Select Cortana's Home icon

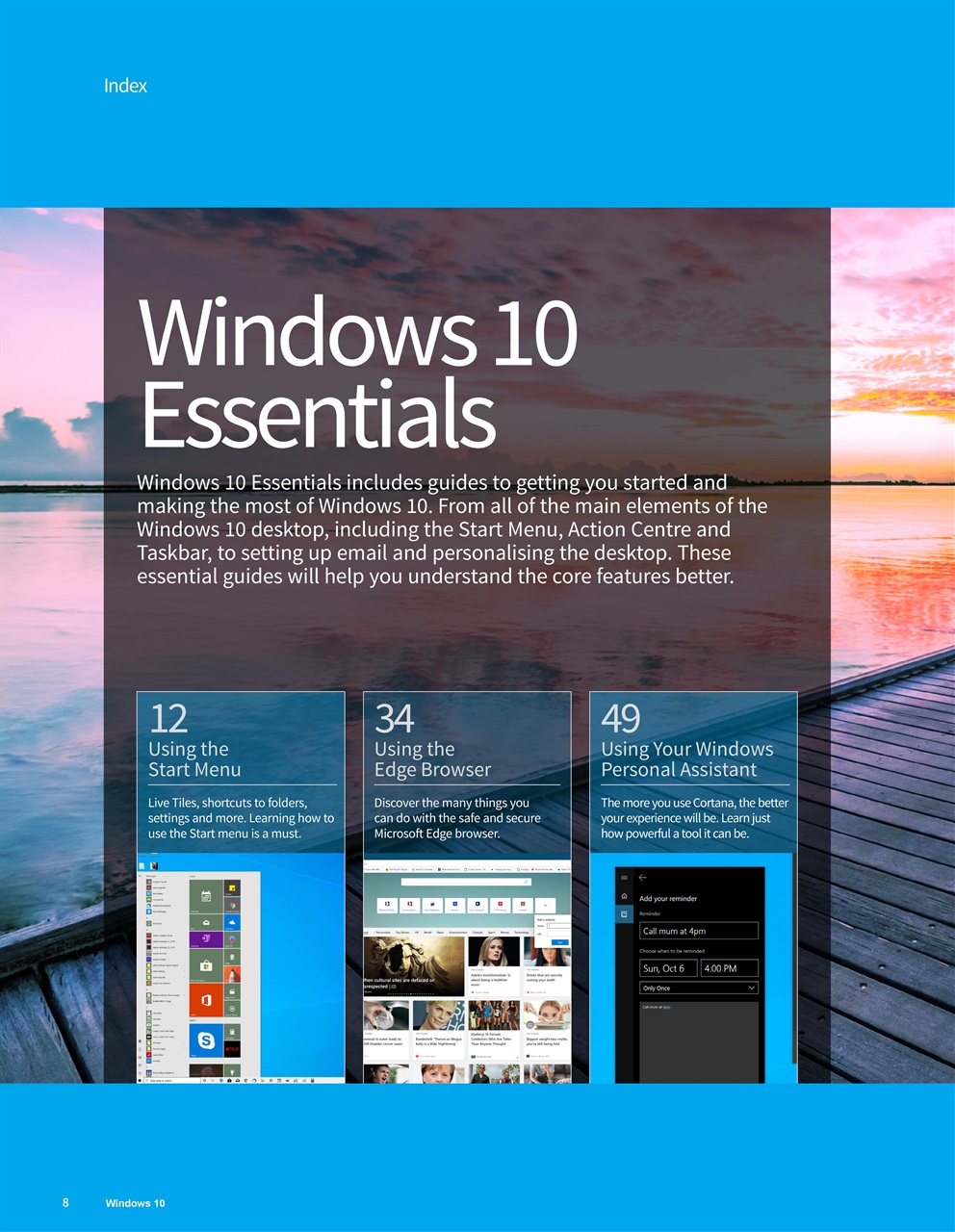pos(624,896)
